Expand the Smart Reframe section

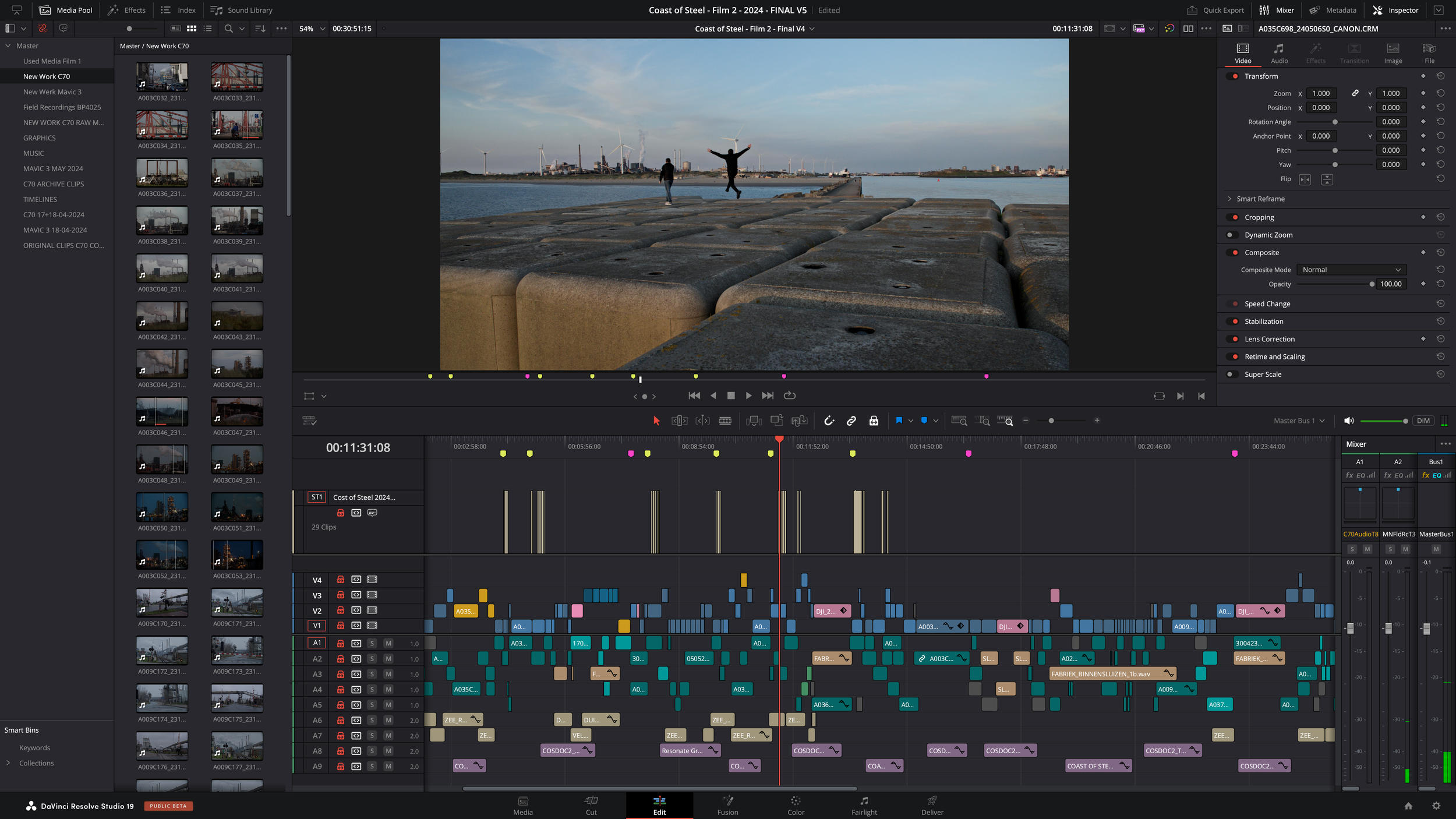click(x=1229, y=199)
